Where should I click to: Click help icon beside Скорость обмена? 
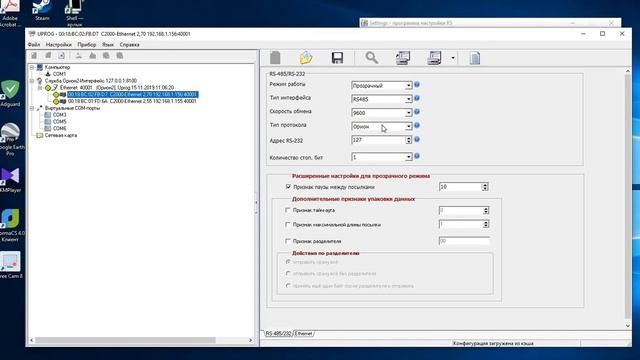click(417, 112)
